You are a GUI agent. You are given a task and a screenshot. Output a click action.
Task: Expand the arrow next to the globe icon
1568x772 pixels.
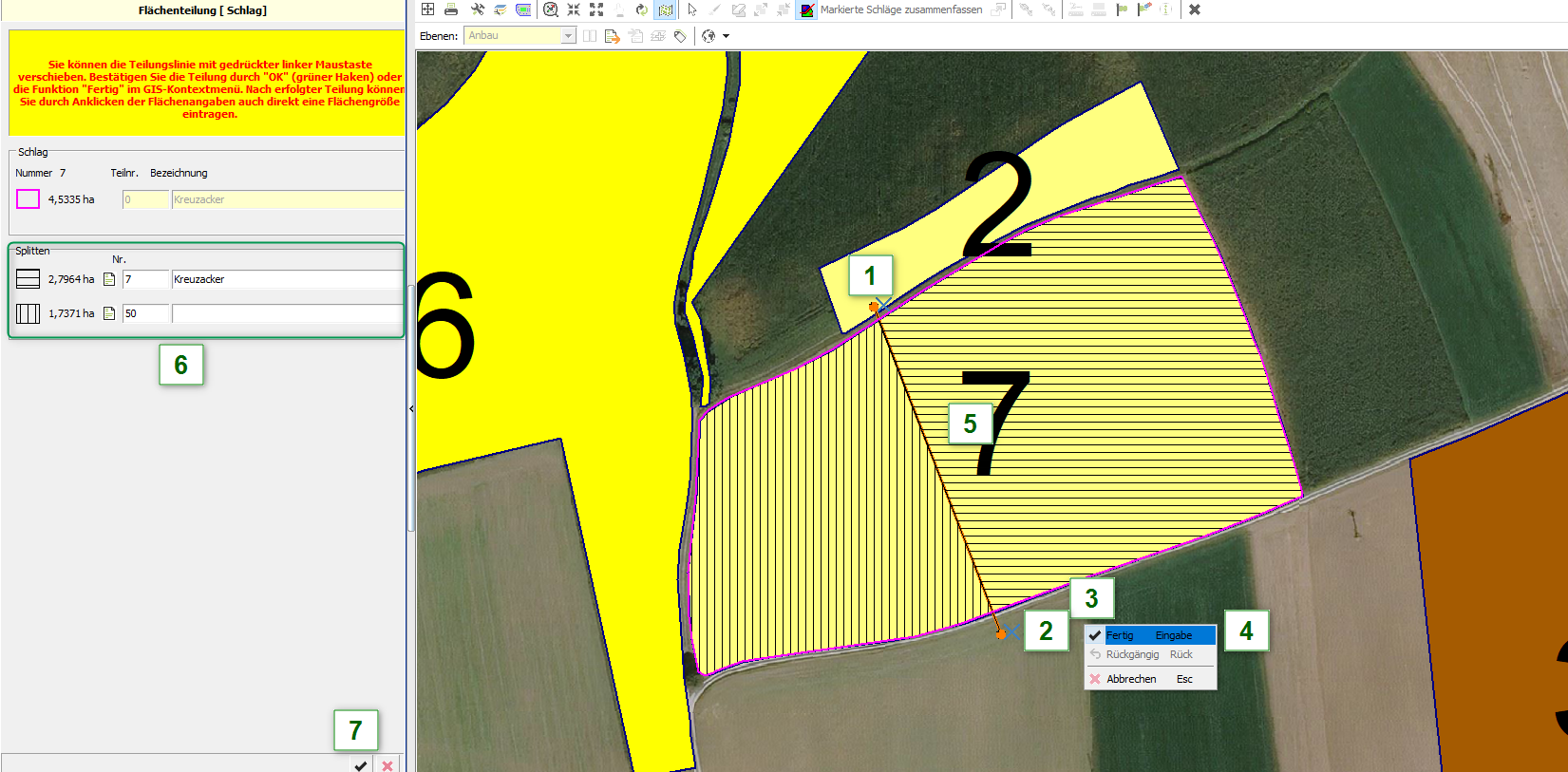(x=727, y=36)
